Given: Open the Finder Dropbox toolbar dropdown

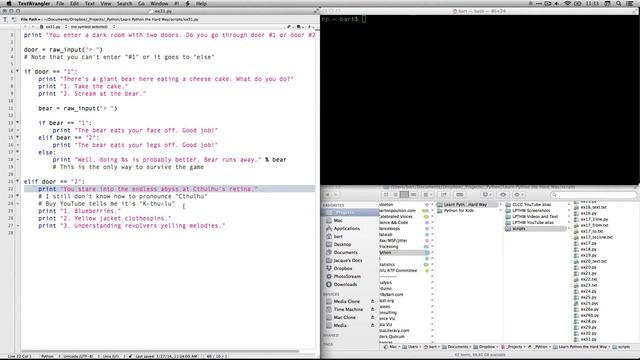Looking at the screenshot, I should pos(487,195).
